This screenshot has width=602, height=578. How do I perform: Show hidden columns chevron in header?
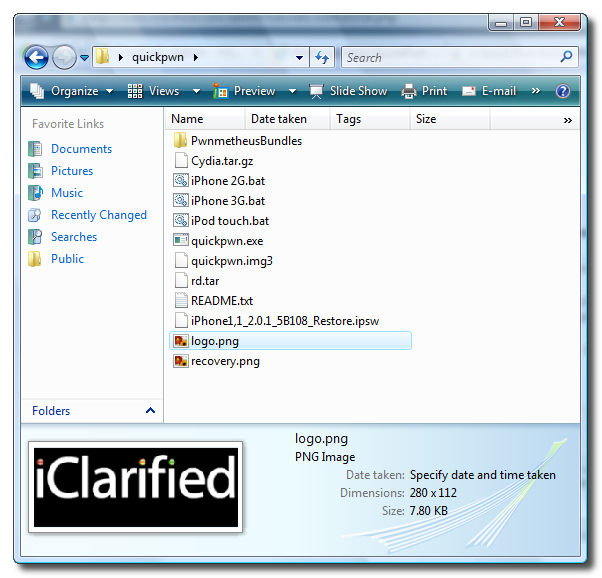[567, 121]
